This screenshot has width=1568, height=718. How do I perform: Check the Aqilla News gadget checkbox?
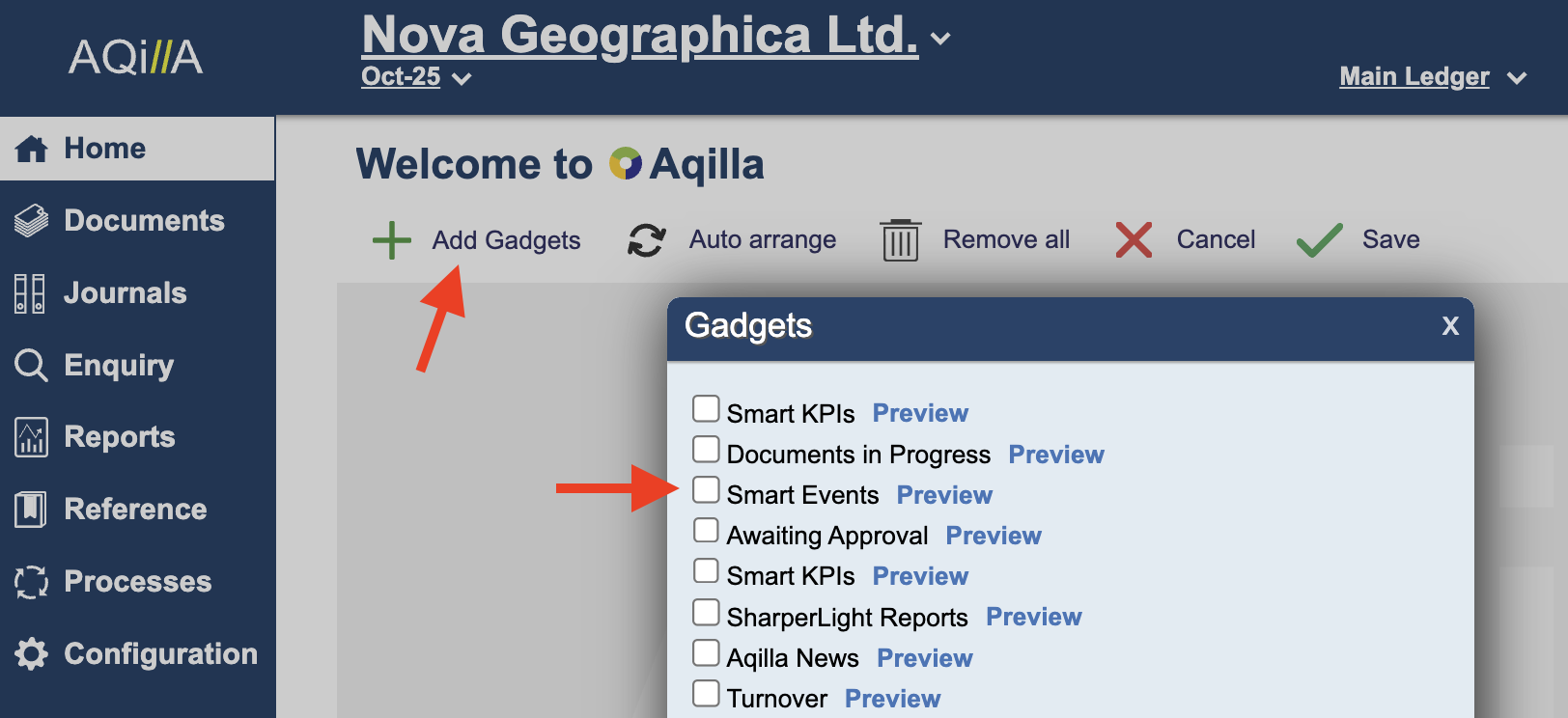point(706,653)
